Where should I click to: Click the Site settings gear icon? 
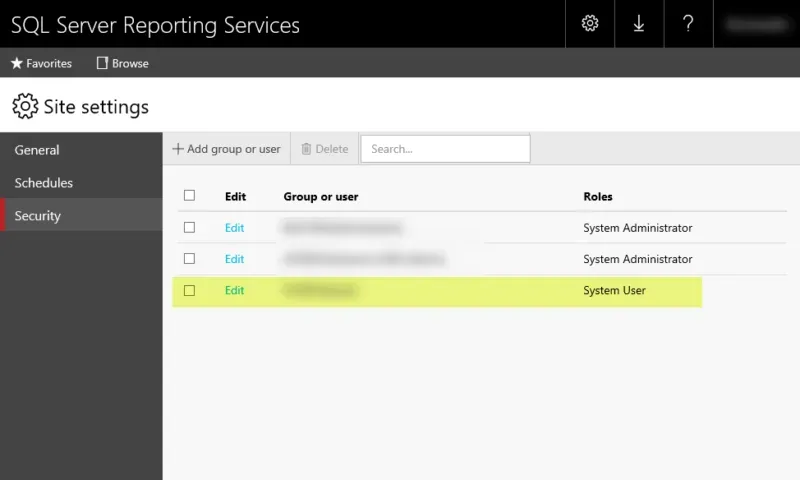pos(25,106)
